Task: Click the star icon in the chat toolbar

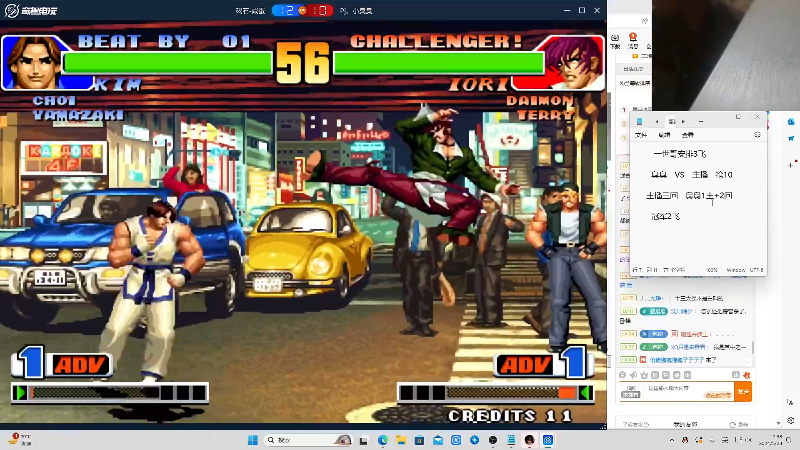Action: [644, 375]
